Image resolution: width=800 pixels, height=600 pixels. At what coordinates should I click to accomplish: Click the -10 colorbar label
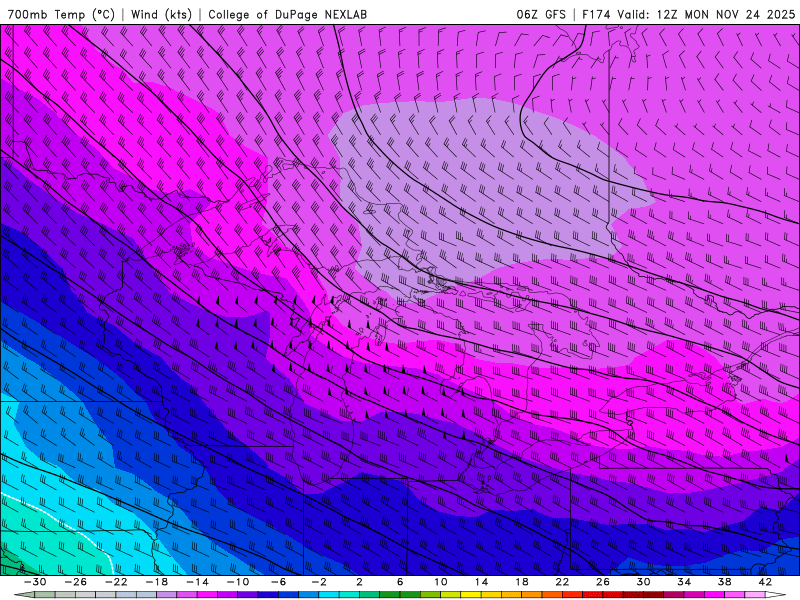238,582
